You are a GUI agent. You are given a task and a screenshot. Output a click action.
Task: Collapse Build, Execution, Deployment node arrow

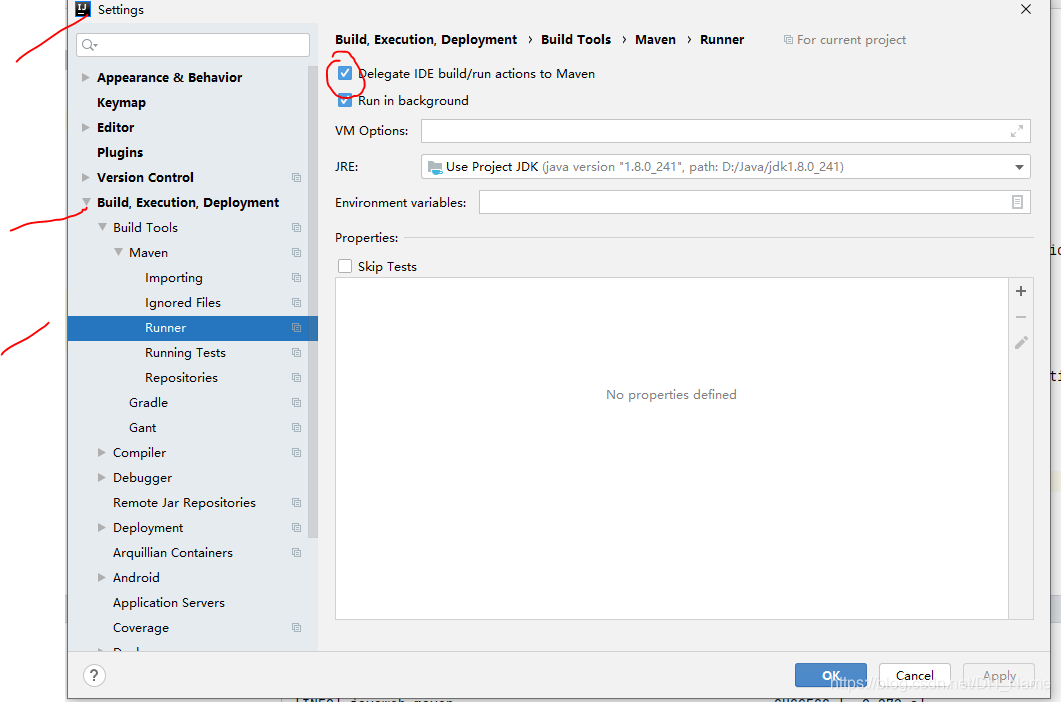[86, 202]
